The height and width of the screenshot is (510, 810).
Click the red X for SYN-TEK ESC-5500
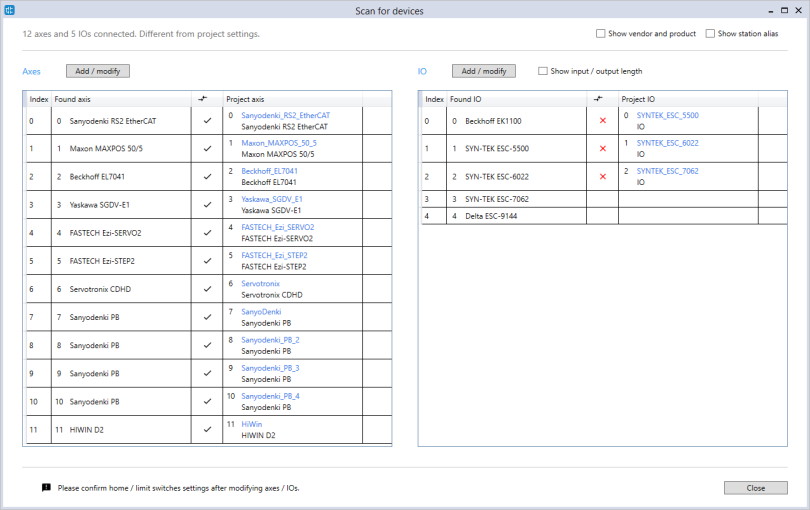point(602,149)
